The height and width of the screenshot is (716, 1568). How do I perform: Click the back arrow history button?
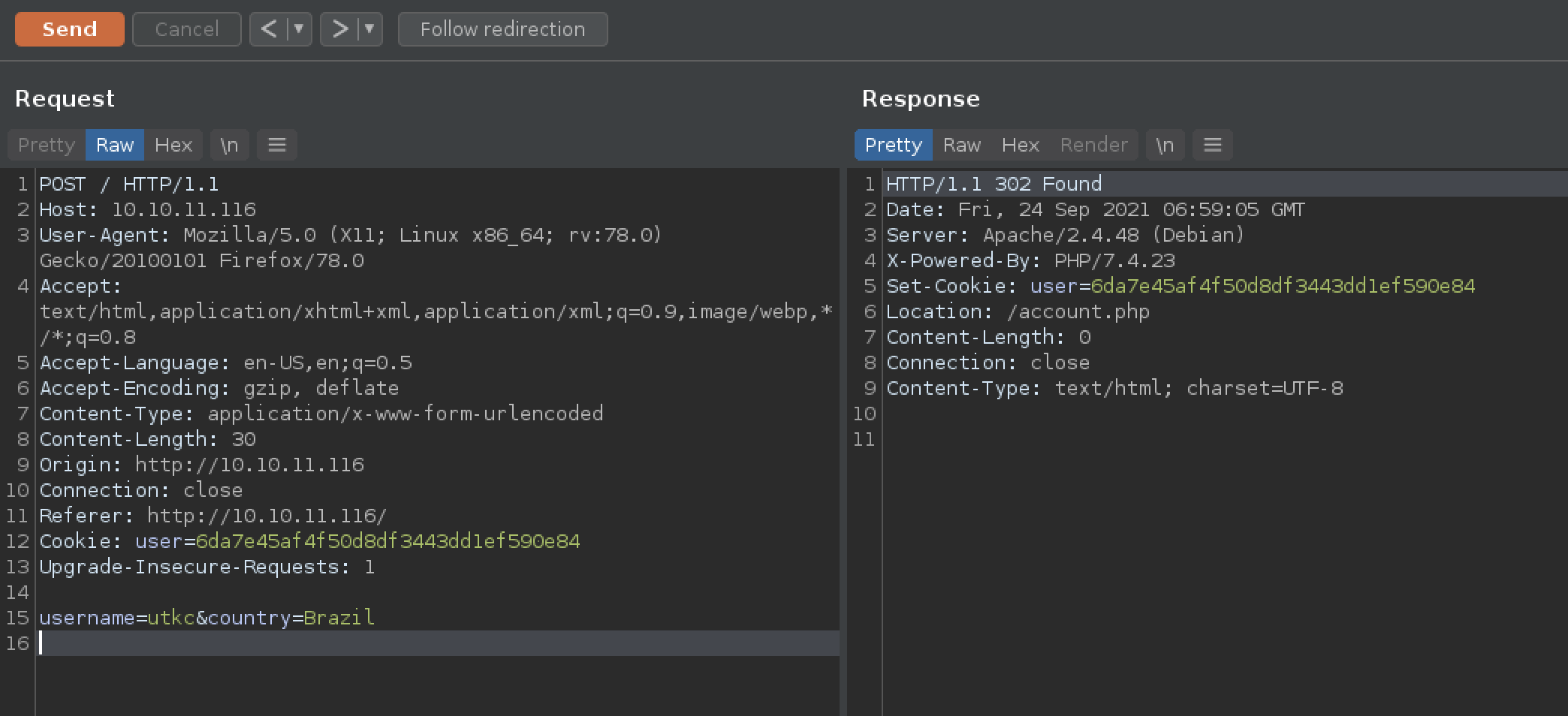tap(268, 29)
